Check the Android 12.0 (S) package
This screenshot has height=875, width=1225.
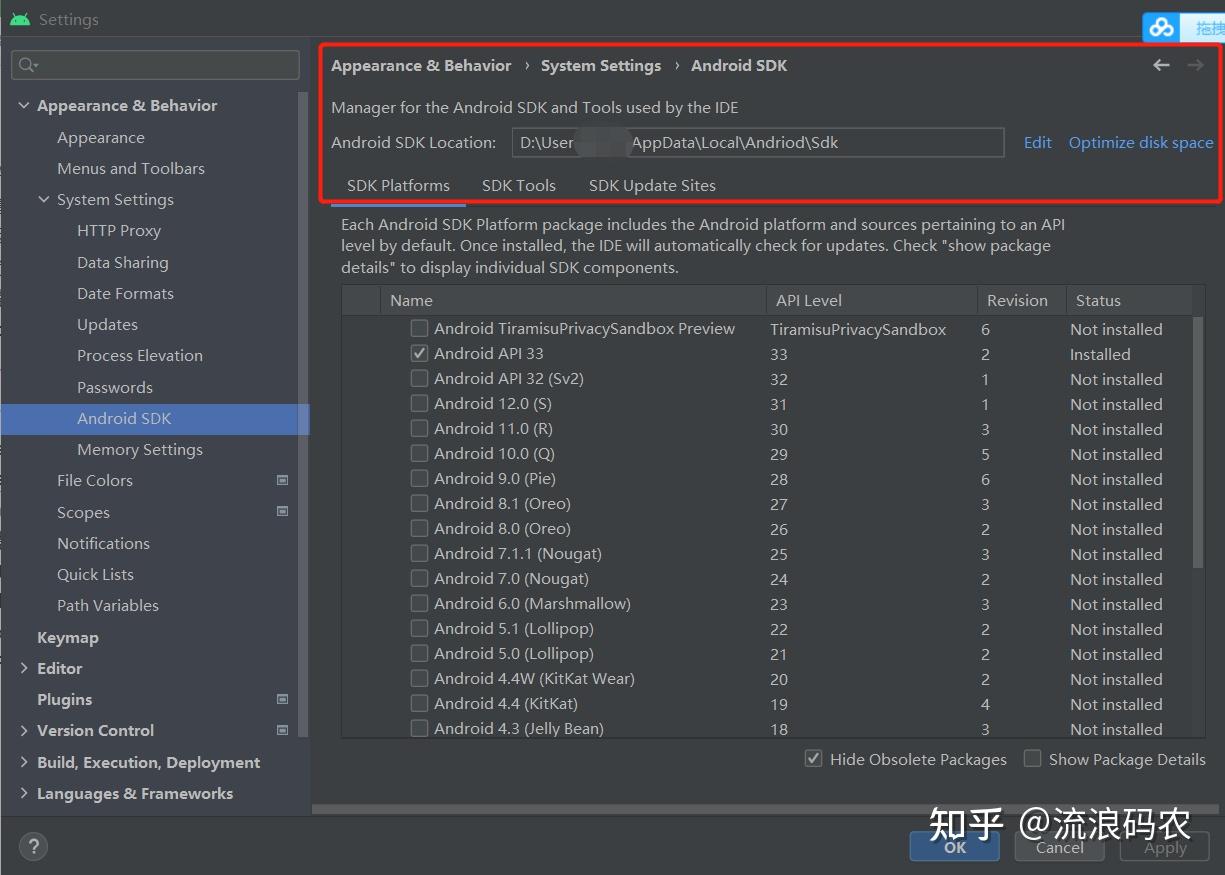419,403
